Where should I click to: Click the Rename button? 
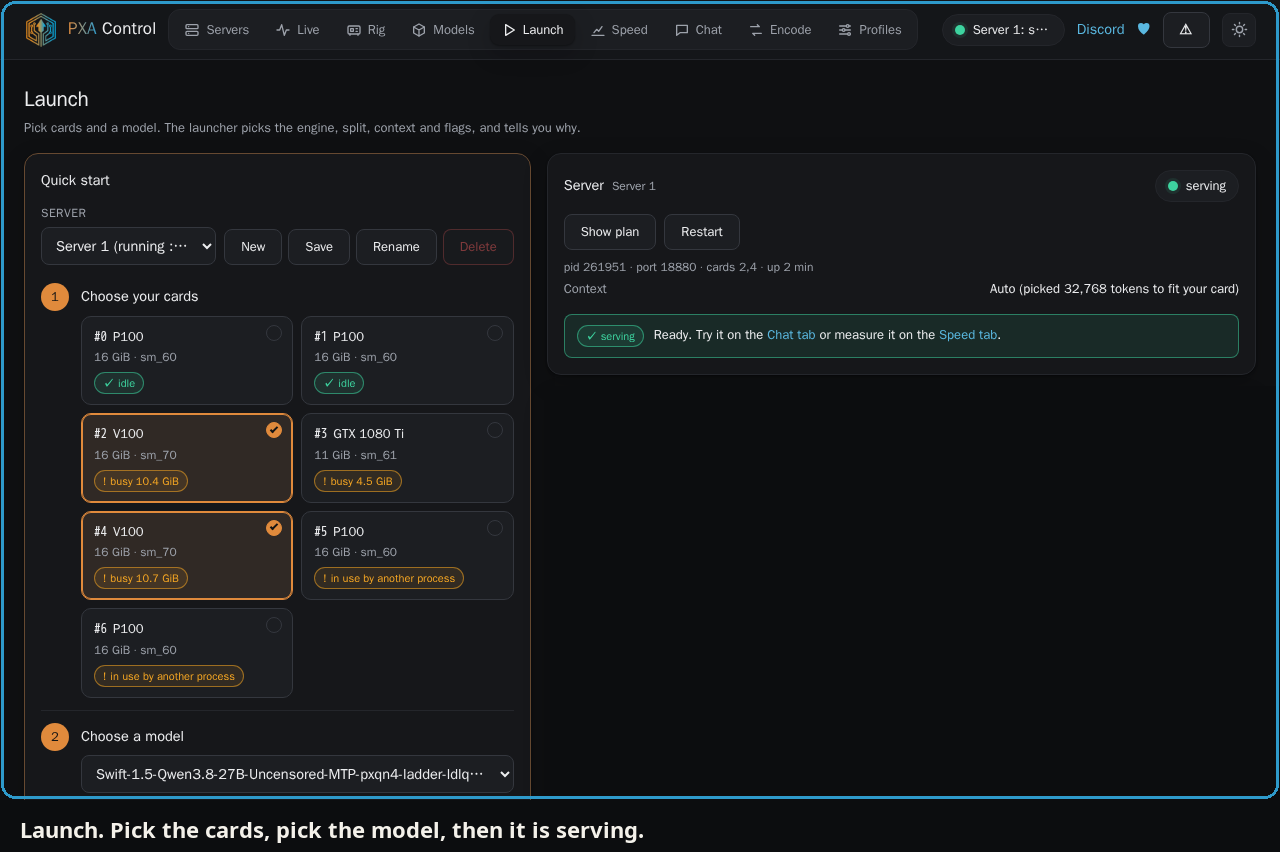click(396, 247)
